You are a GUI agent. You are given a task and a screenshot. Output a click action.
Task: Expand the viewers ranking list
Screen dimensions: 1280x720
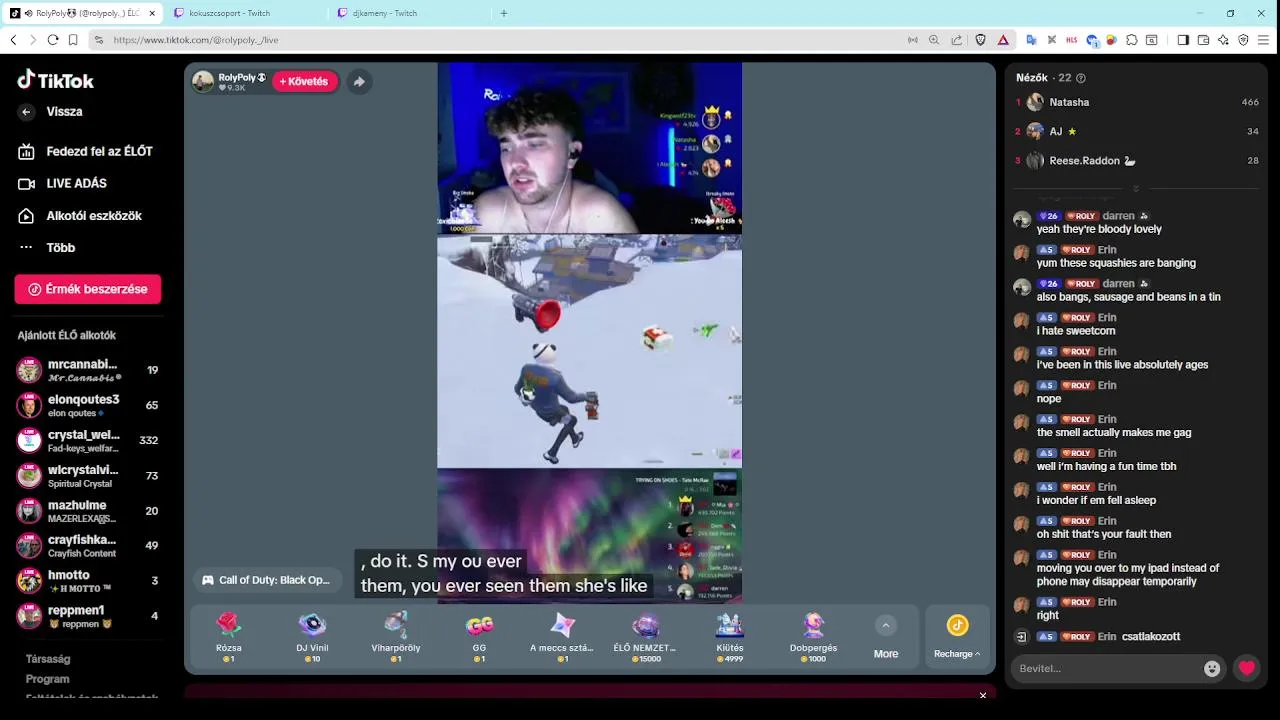pos(1135,188)
